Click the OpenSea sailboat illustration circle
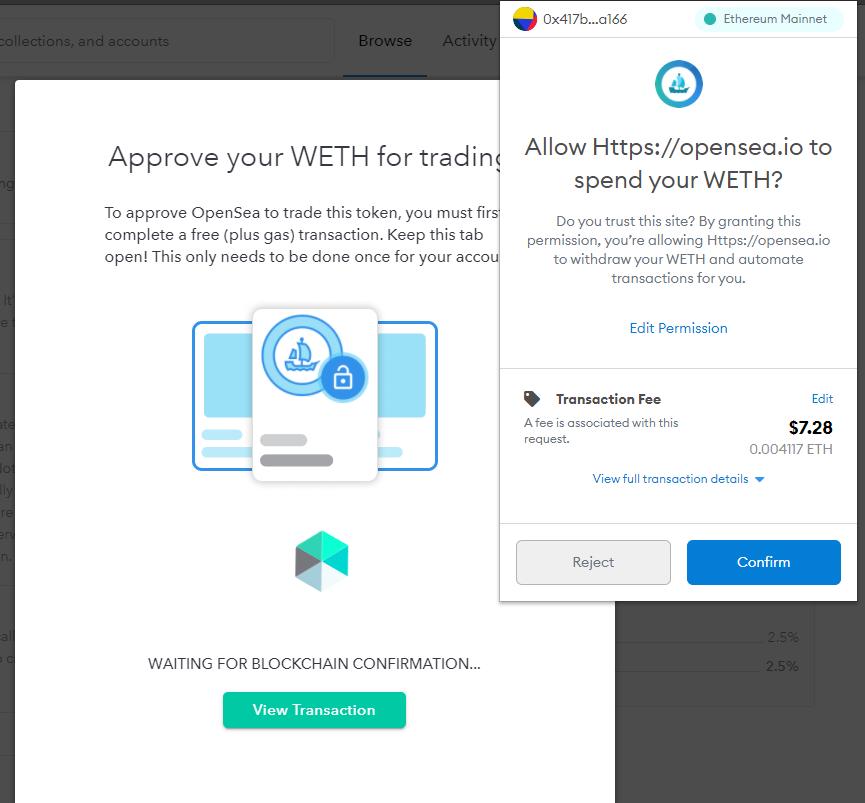 301,355
